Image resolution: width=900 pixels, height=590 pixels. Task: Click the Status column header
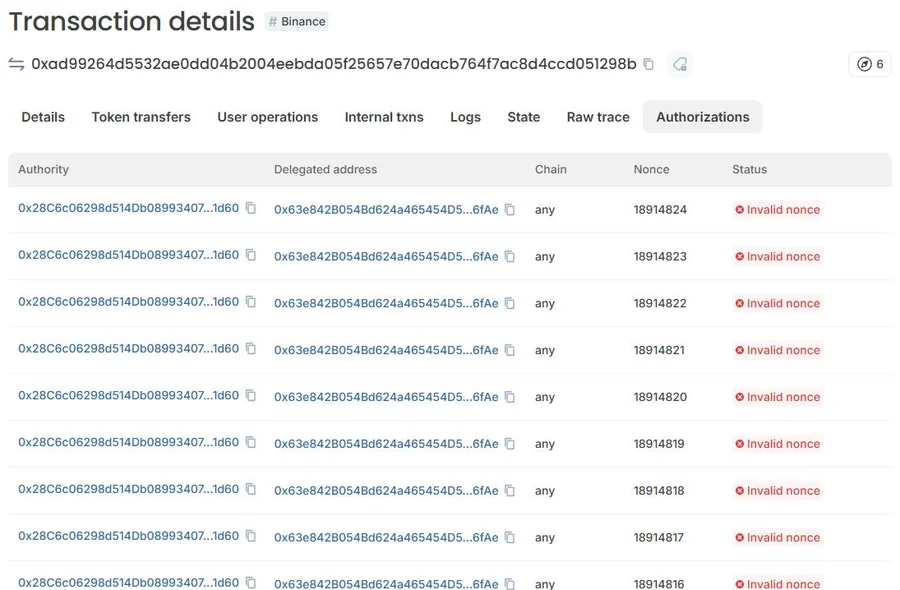pyautogui.click(x=750, y=169)
